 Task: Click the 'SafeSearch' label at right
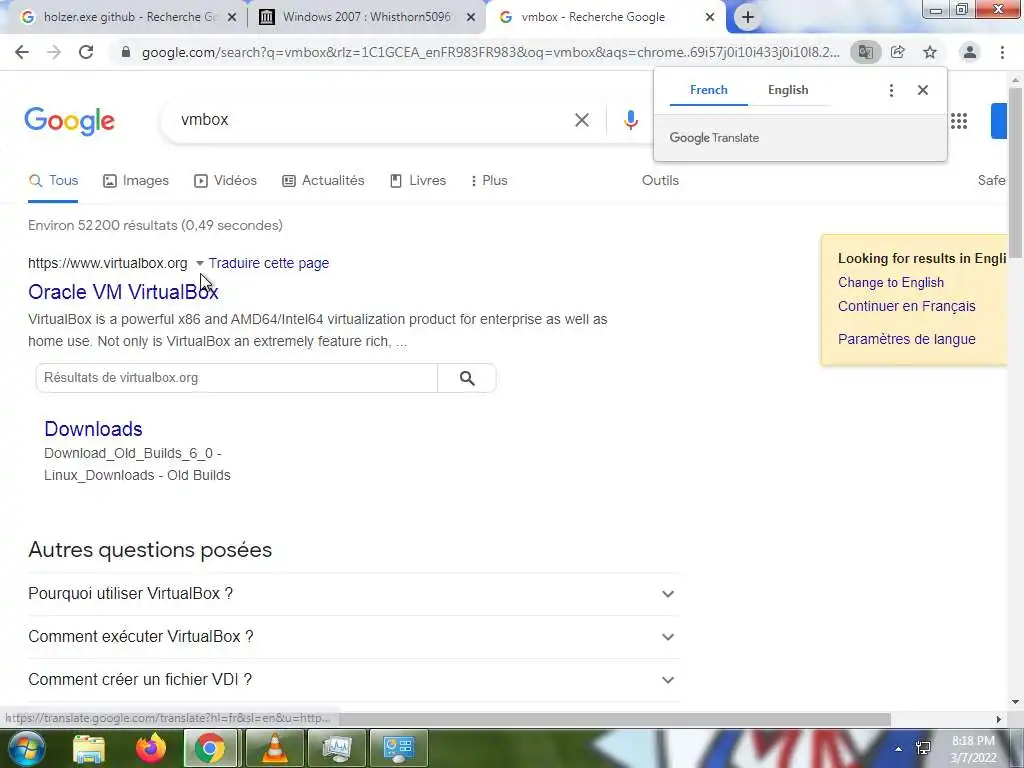pyautogui.click(x=991, y=181)
